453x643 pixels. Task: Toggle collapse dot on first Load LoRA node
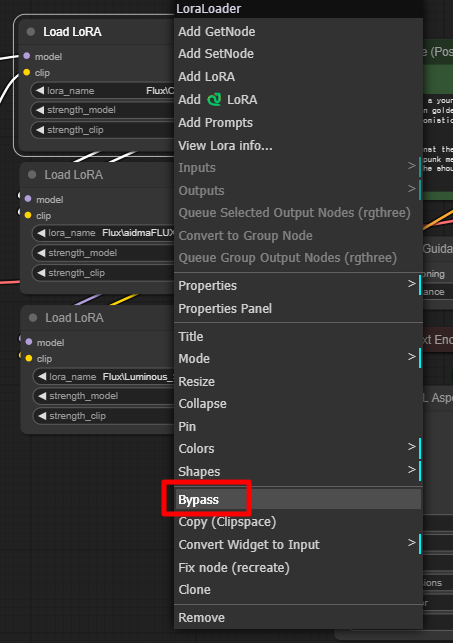[31, 32]
